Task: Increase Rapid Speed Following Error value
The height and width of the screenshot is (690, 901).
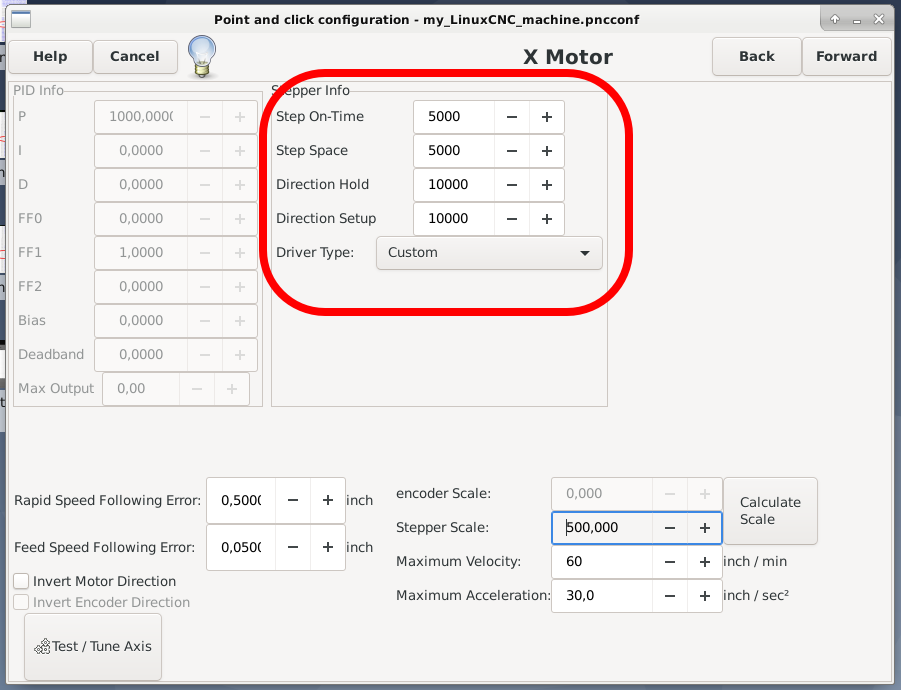Action: [328, 500]
